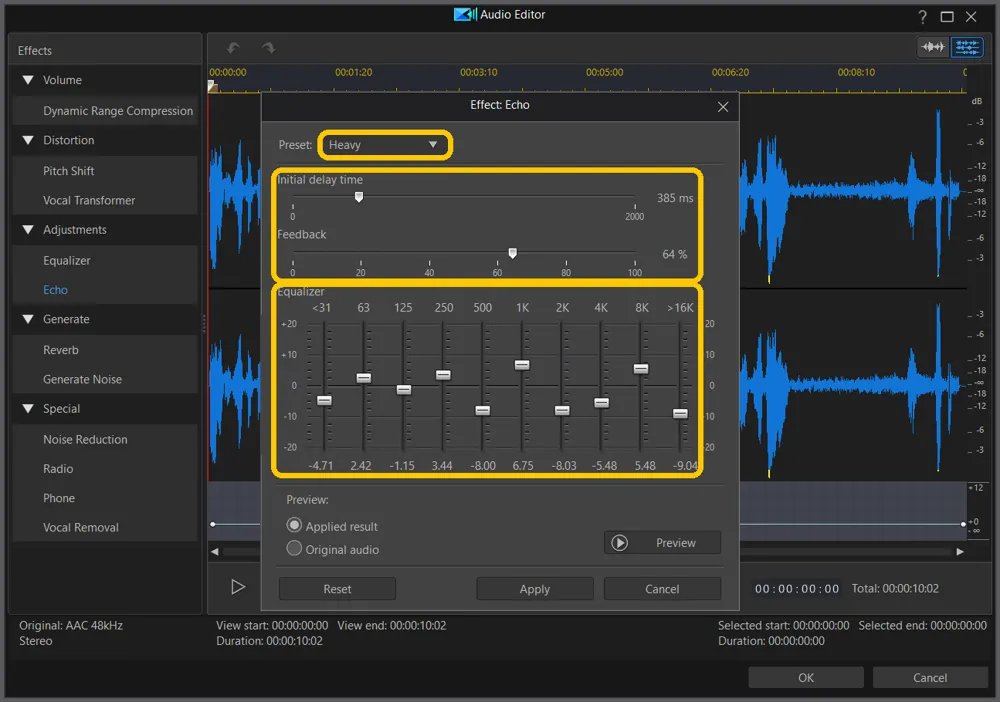Switch to waveform view icon
1000x702 pixels.
pos(932,47)
